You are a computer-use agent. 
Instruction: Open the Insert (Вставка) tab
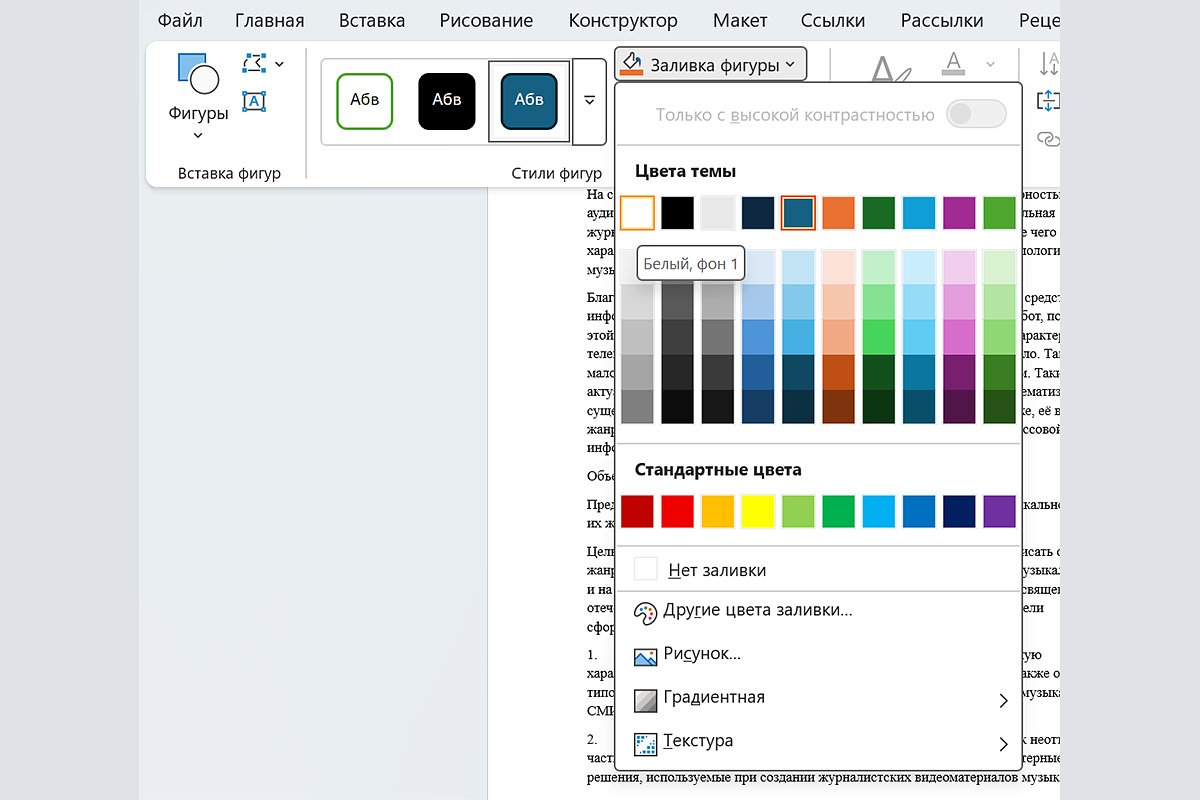372,20
